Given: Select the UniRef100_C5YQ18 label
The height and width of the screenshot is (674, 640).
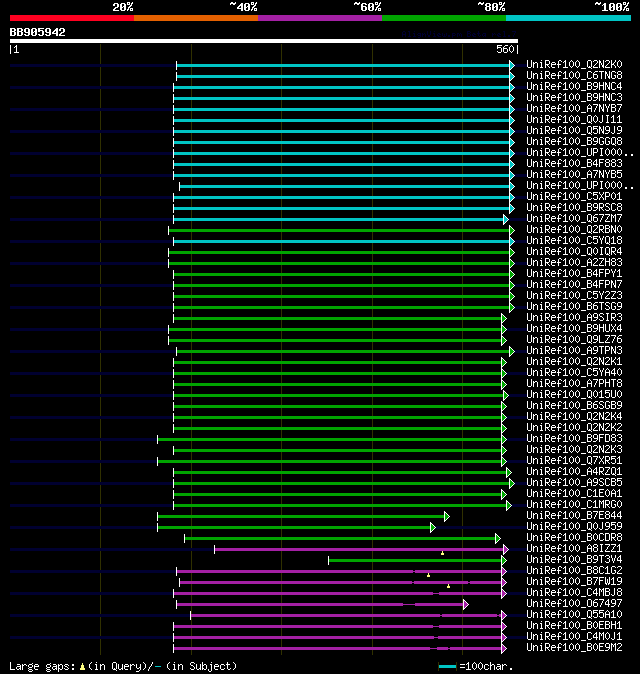Looking at the screenshot, I should (574, 240).
